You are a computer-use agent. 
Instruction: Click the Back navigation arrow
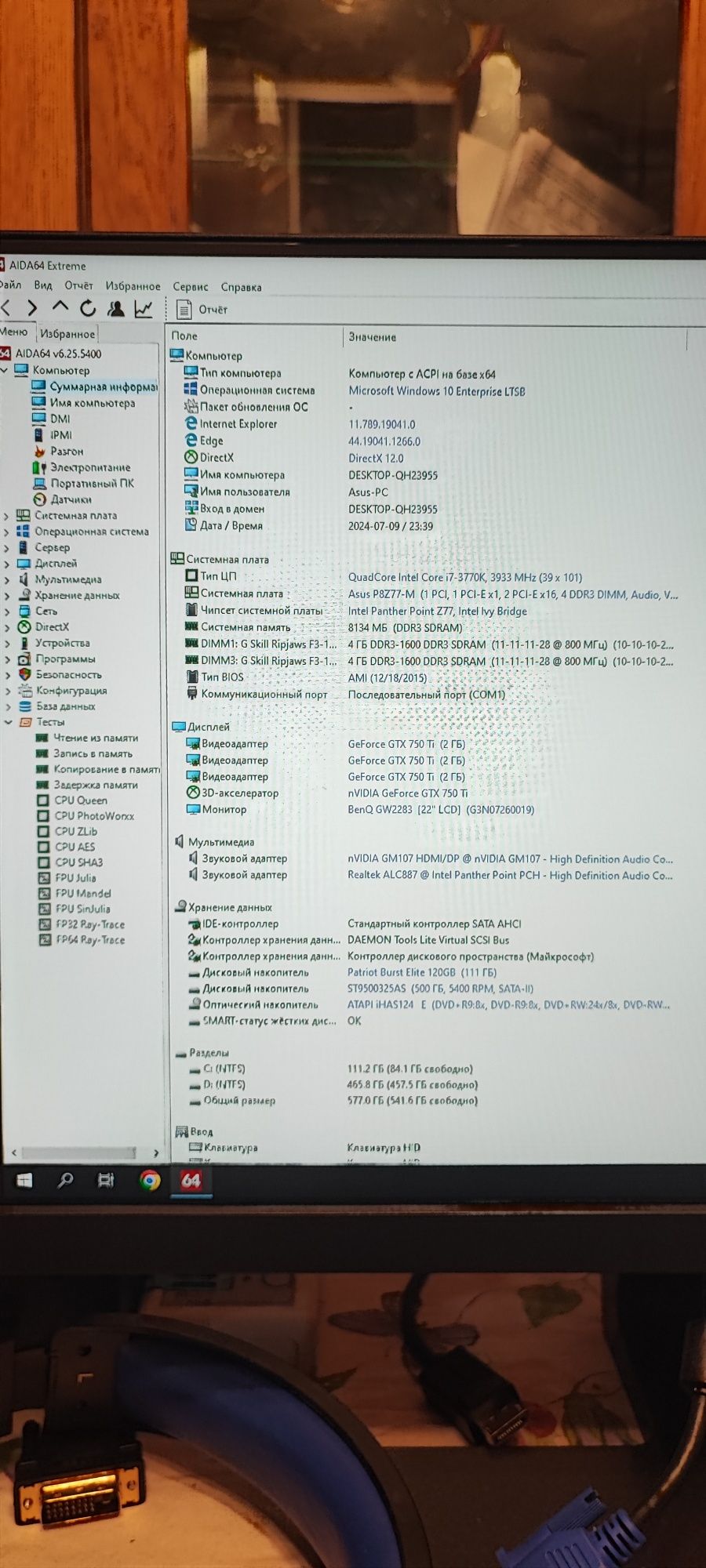click(x=5, y=308)
